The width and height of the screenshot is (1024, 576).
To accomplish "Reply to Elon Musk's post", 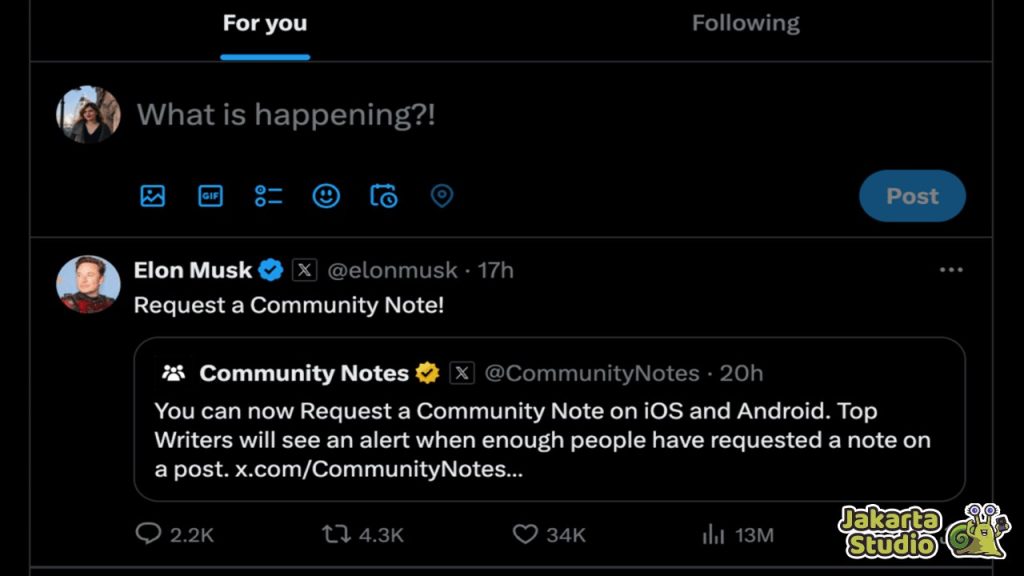I will pos(148,534).
